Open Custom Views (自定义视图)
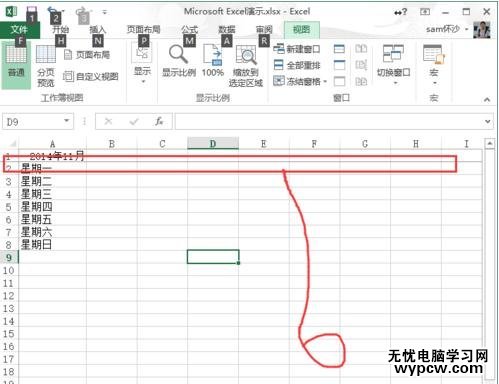Image resolution: width=499 pixels, height=384 pixels. click(91, 77)
